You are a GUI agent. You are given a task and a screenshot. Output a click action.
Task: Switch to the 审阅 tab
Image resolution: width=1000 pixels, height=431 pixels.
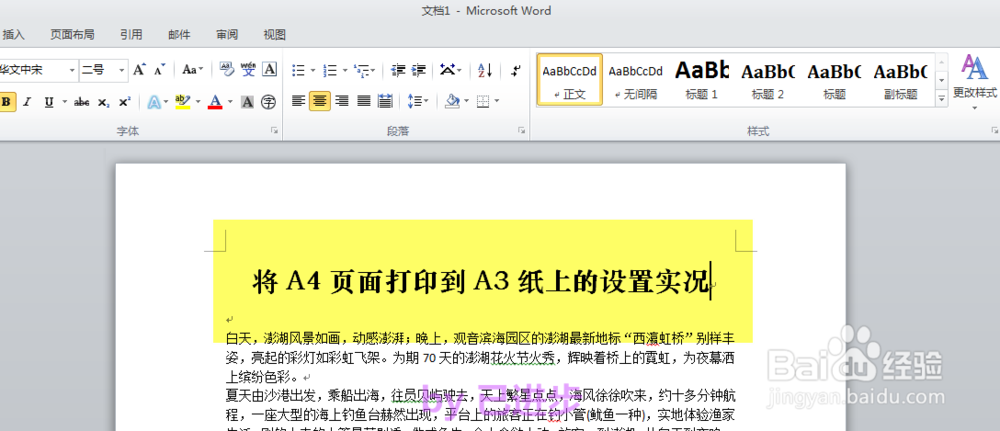click(x=227, y=34)
